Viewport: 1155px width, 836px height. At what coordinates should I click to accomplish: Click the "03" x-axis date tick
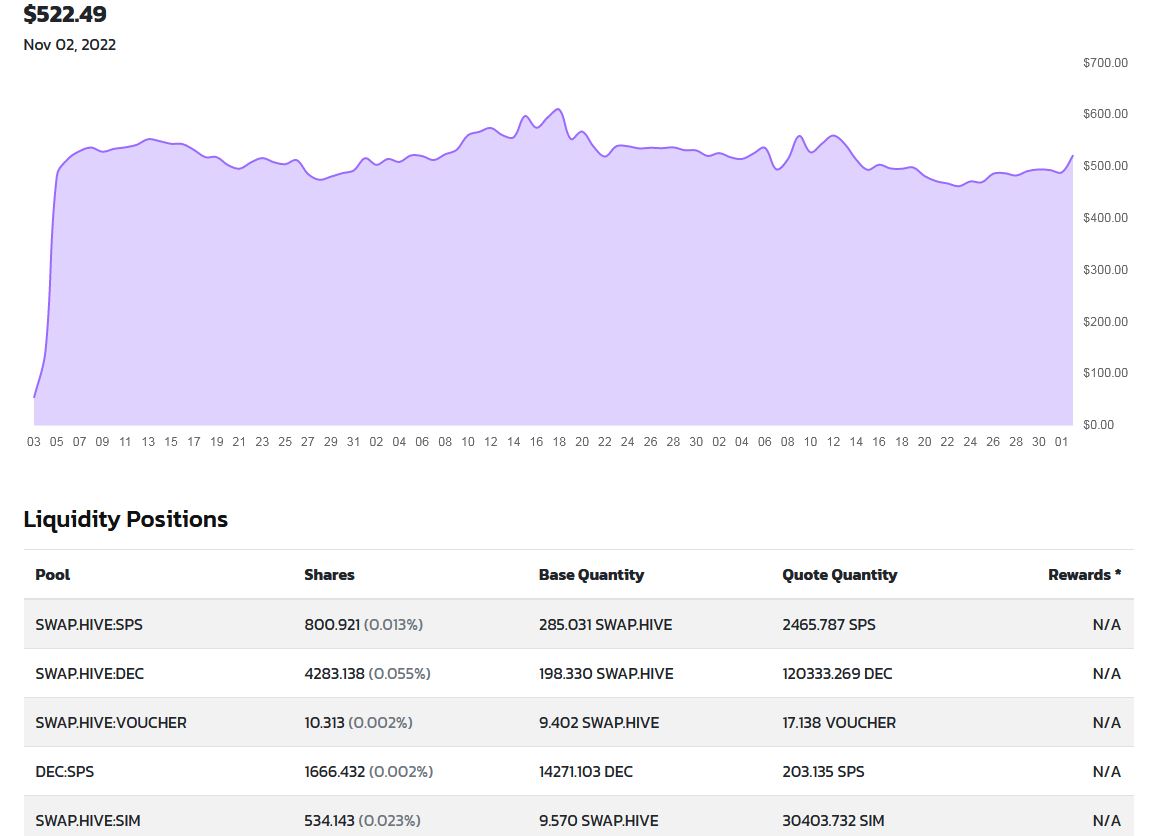click(x=34, y=442)
